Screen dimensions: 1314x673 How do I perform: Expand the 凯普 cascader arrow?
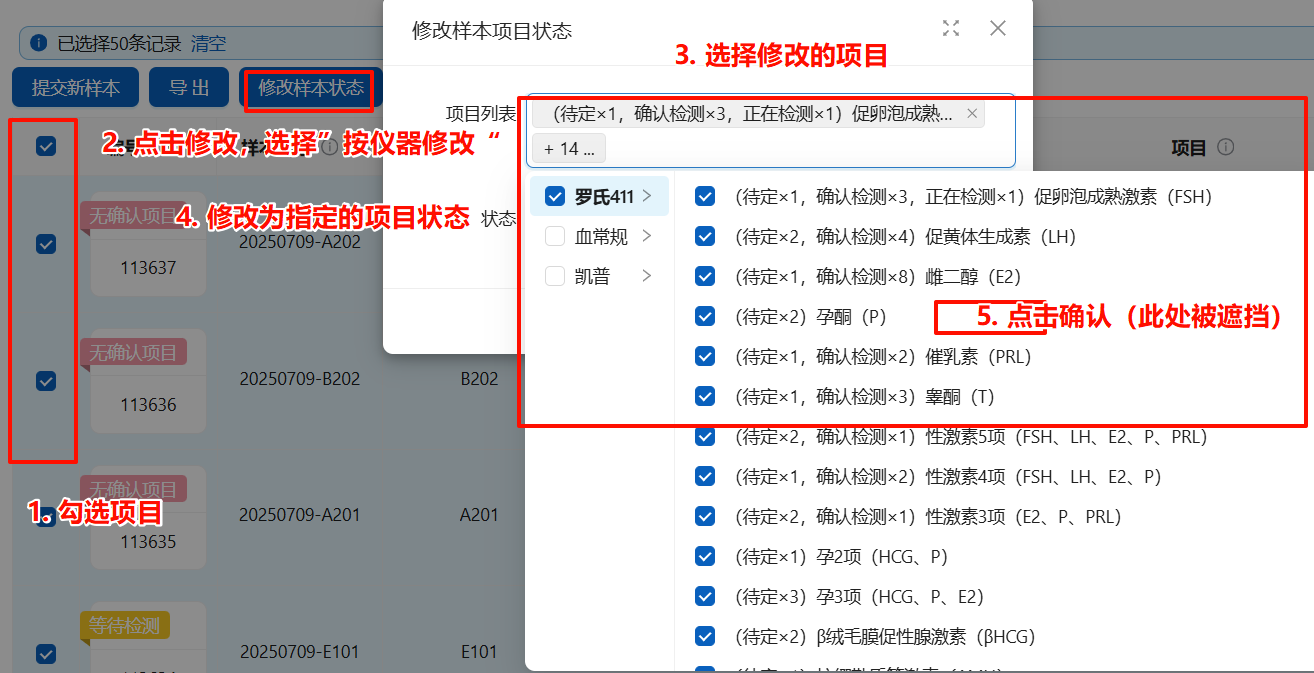[647, 276]
